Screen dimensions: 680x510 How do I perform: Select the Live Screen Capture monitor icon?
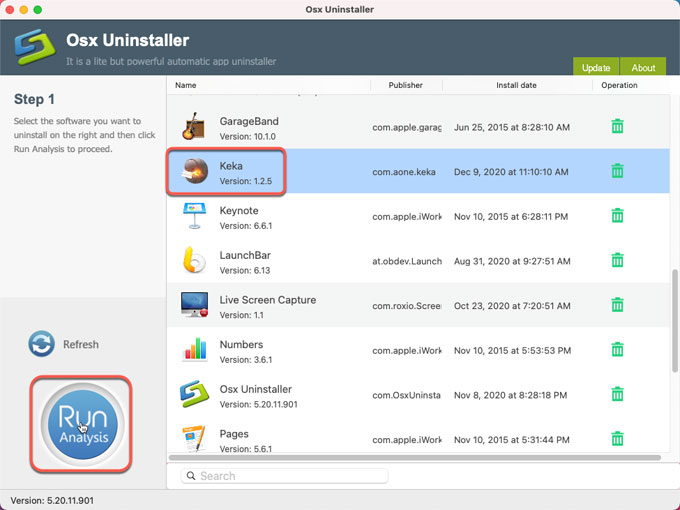point(194,304)
